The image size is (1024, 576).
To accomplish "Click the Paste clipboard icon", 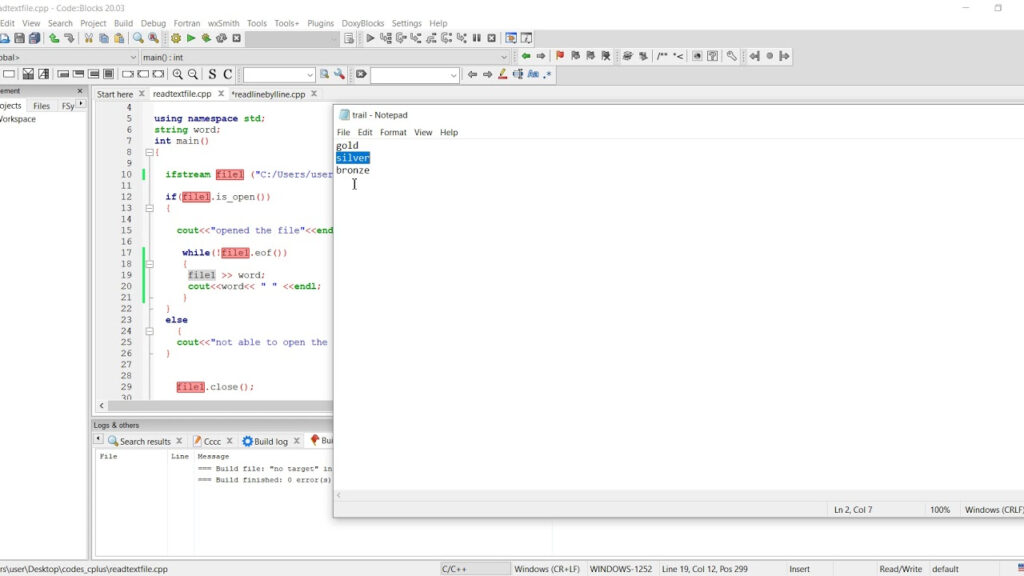I will click(x=119, y=39).
